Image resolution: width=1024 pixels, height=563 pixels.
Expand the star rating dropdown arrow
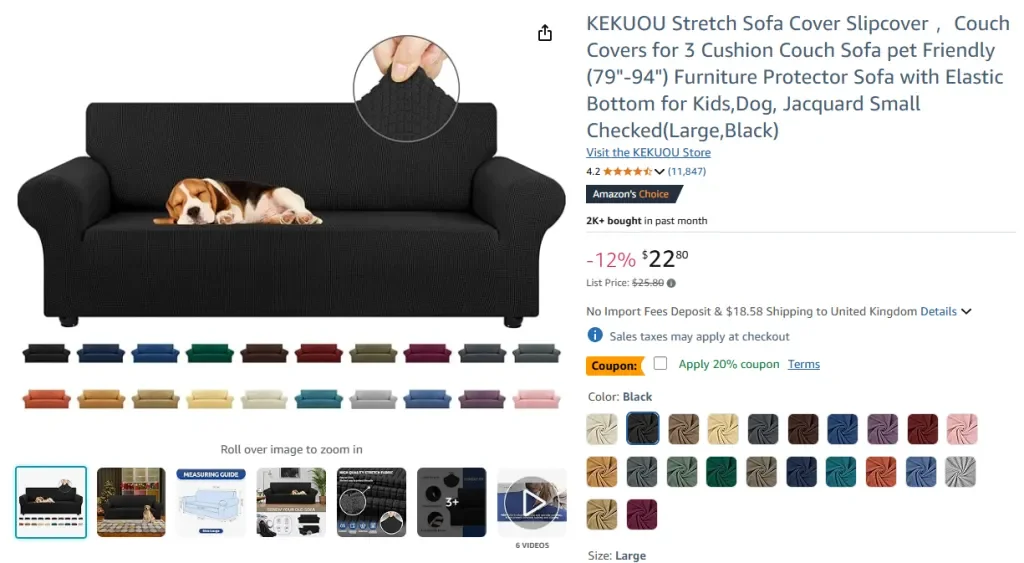659,171
